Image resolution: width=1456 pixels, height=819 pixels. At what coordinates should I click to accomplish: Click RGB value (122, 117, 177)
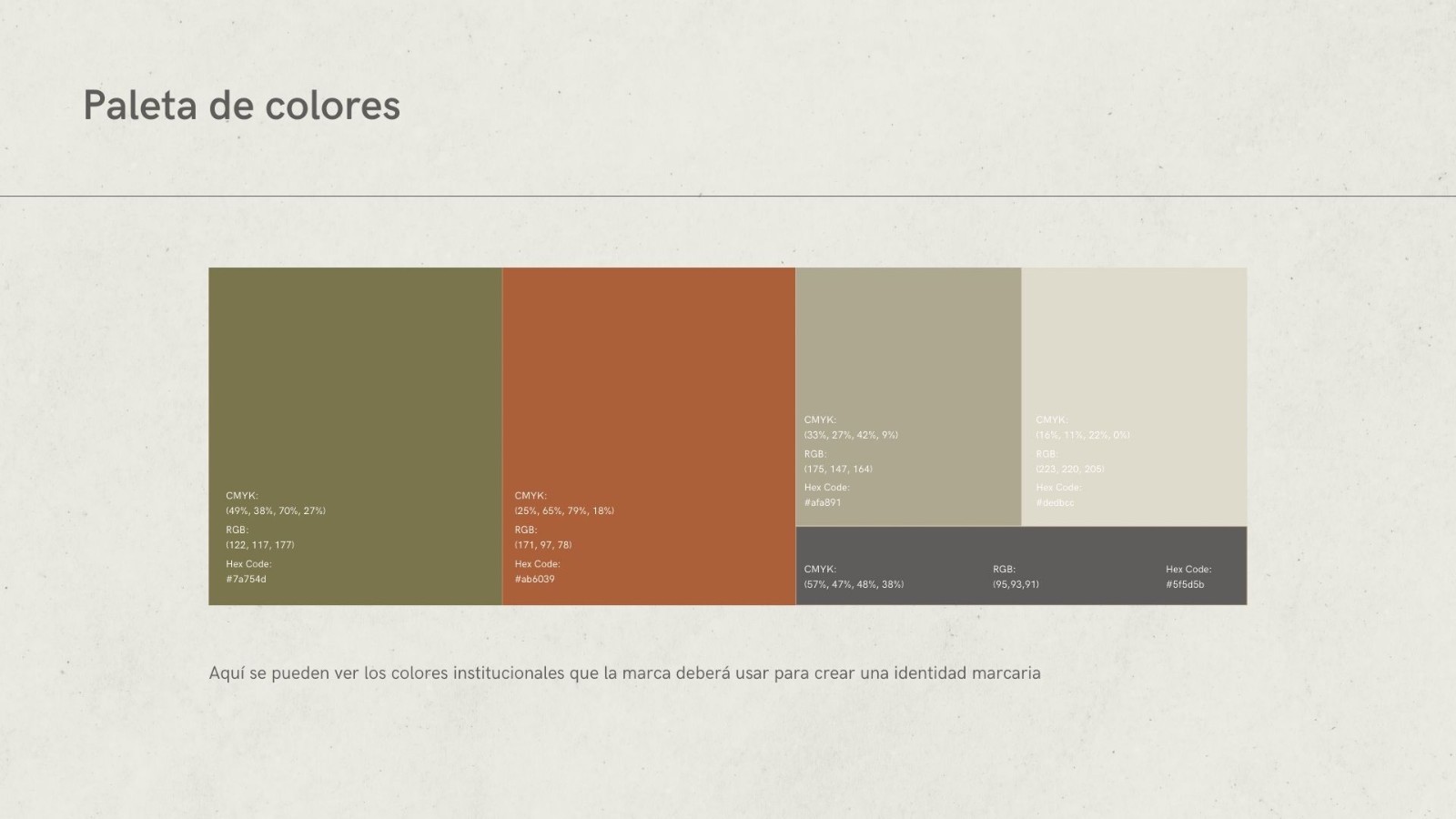coord(260,545)
